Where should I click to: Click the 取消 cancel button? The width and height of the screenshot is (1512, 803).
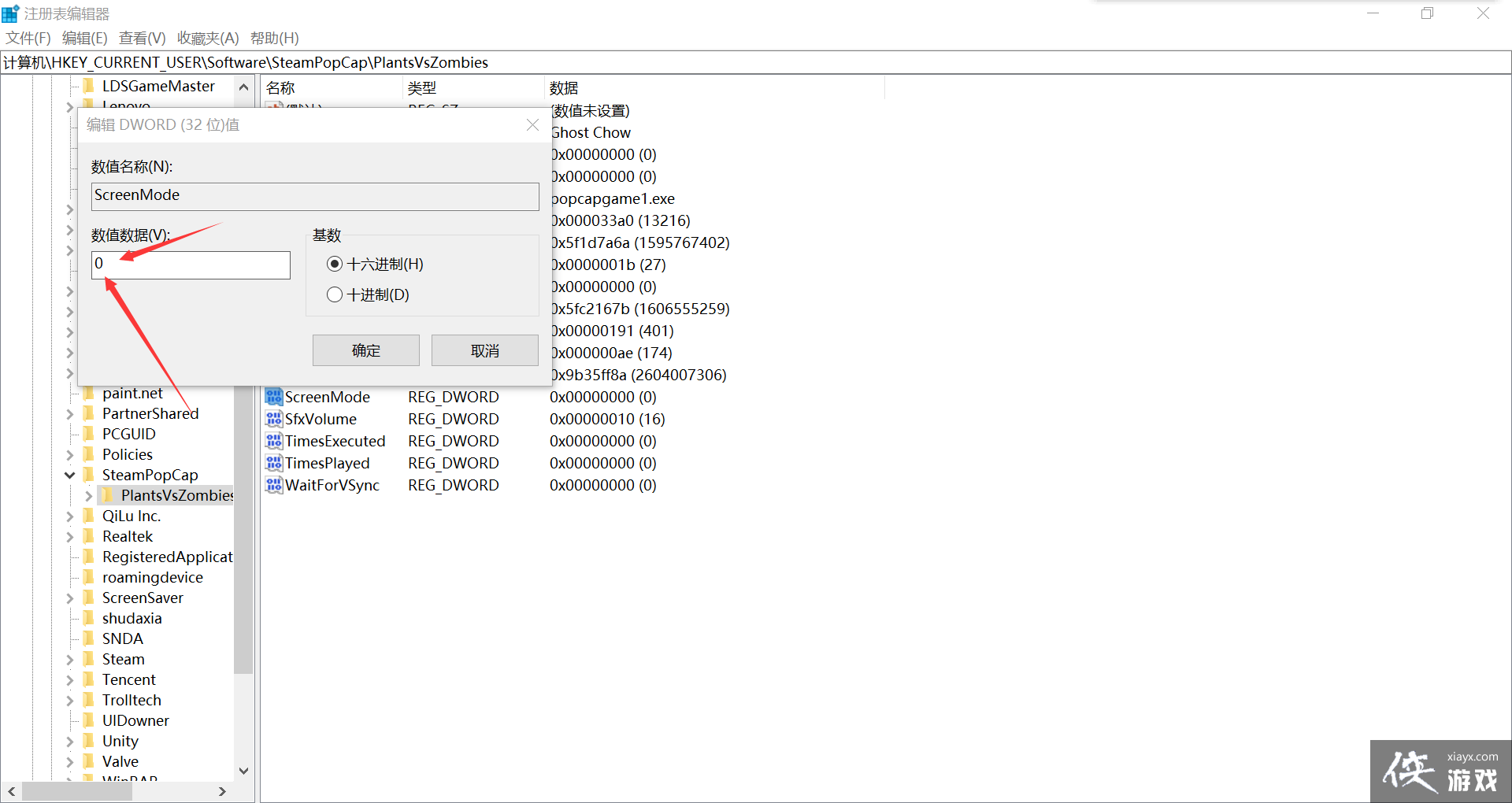485,350
